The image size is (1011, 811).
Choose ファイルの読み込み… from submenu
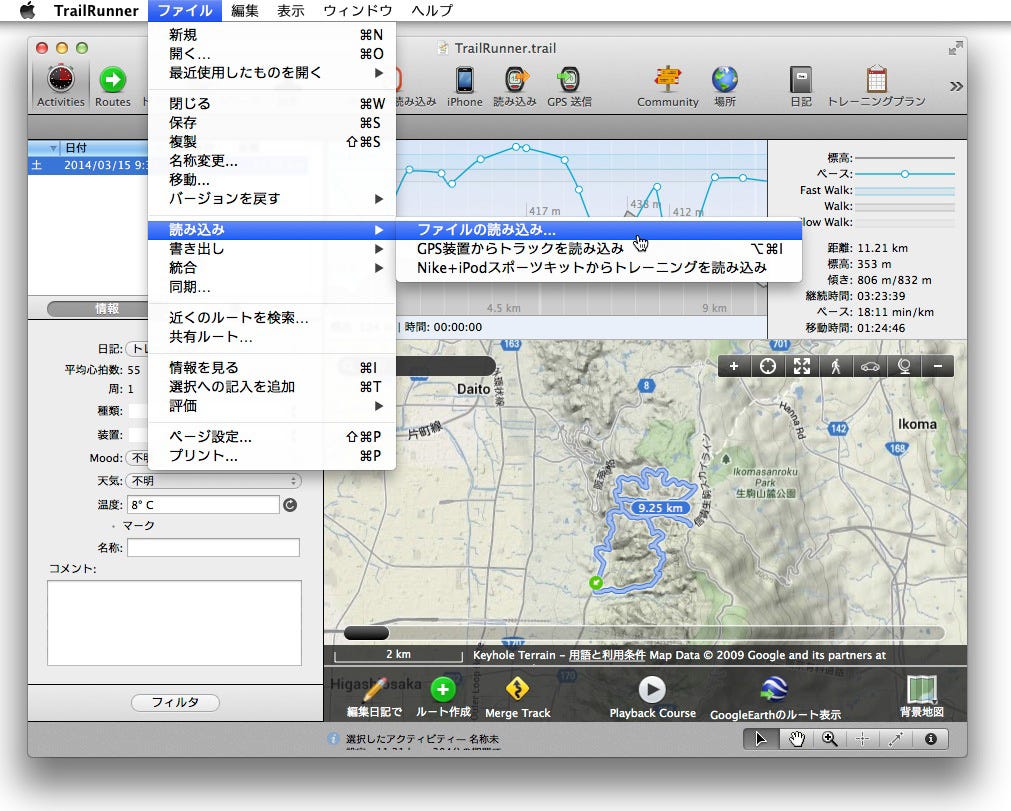[599, 230]
